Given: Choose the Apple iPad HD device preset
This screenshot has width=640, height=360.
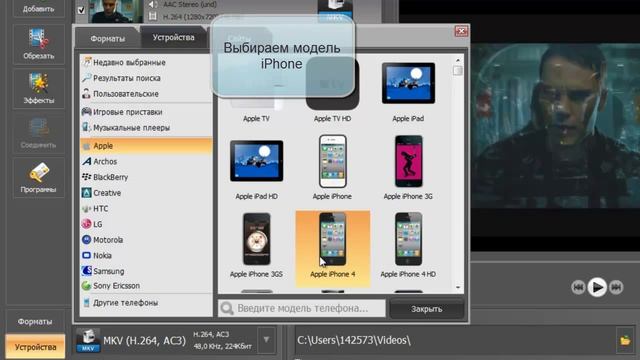Looking at the screenshot, I should [x=256, y=169].
